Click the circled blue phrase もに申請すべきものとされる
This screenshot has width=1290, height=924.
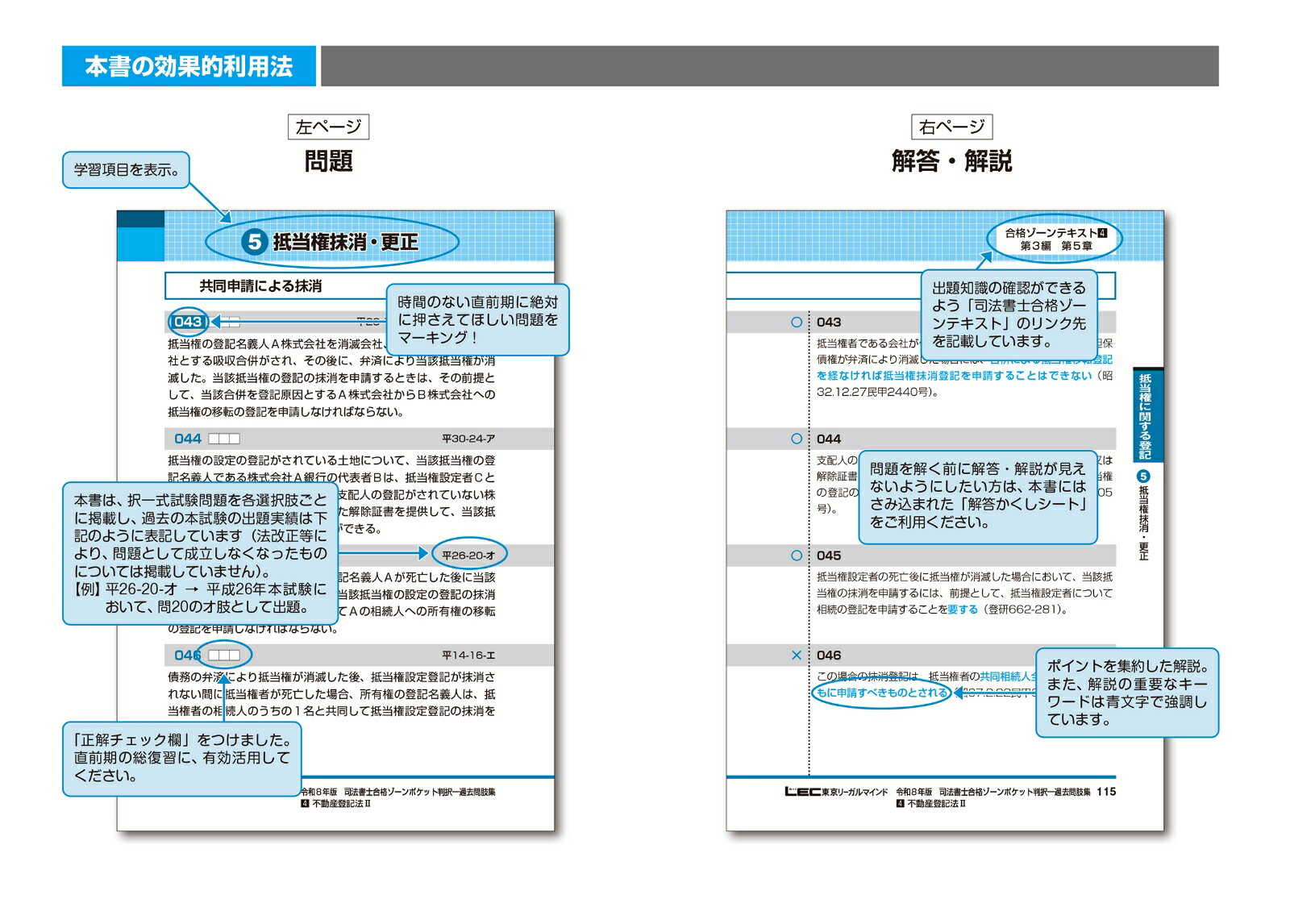(x=882, y=693)
